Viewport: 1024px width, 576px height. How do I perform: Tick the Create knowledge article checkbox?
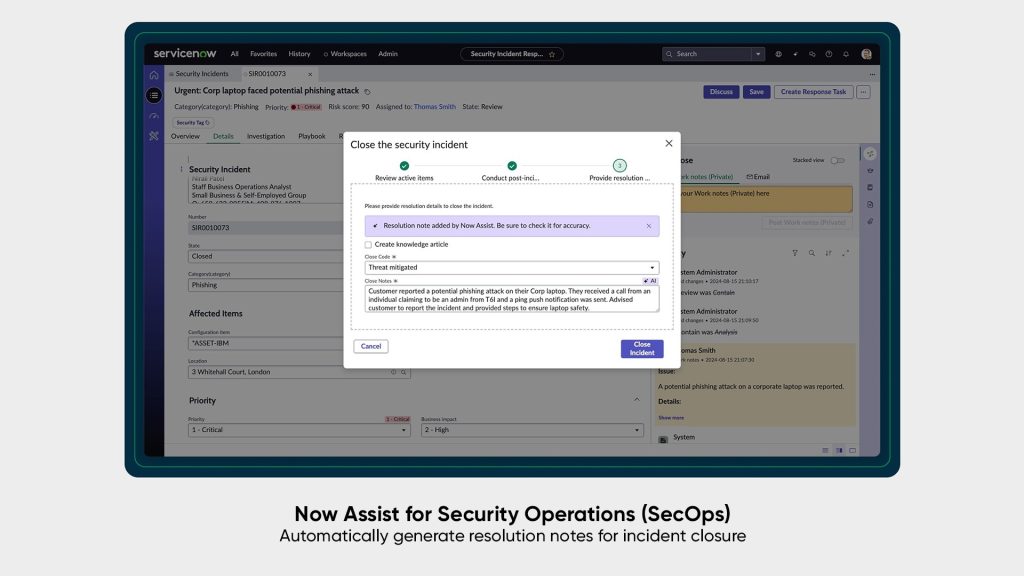[x=368, y=245]
